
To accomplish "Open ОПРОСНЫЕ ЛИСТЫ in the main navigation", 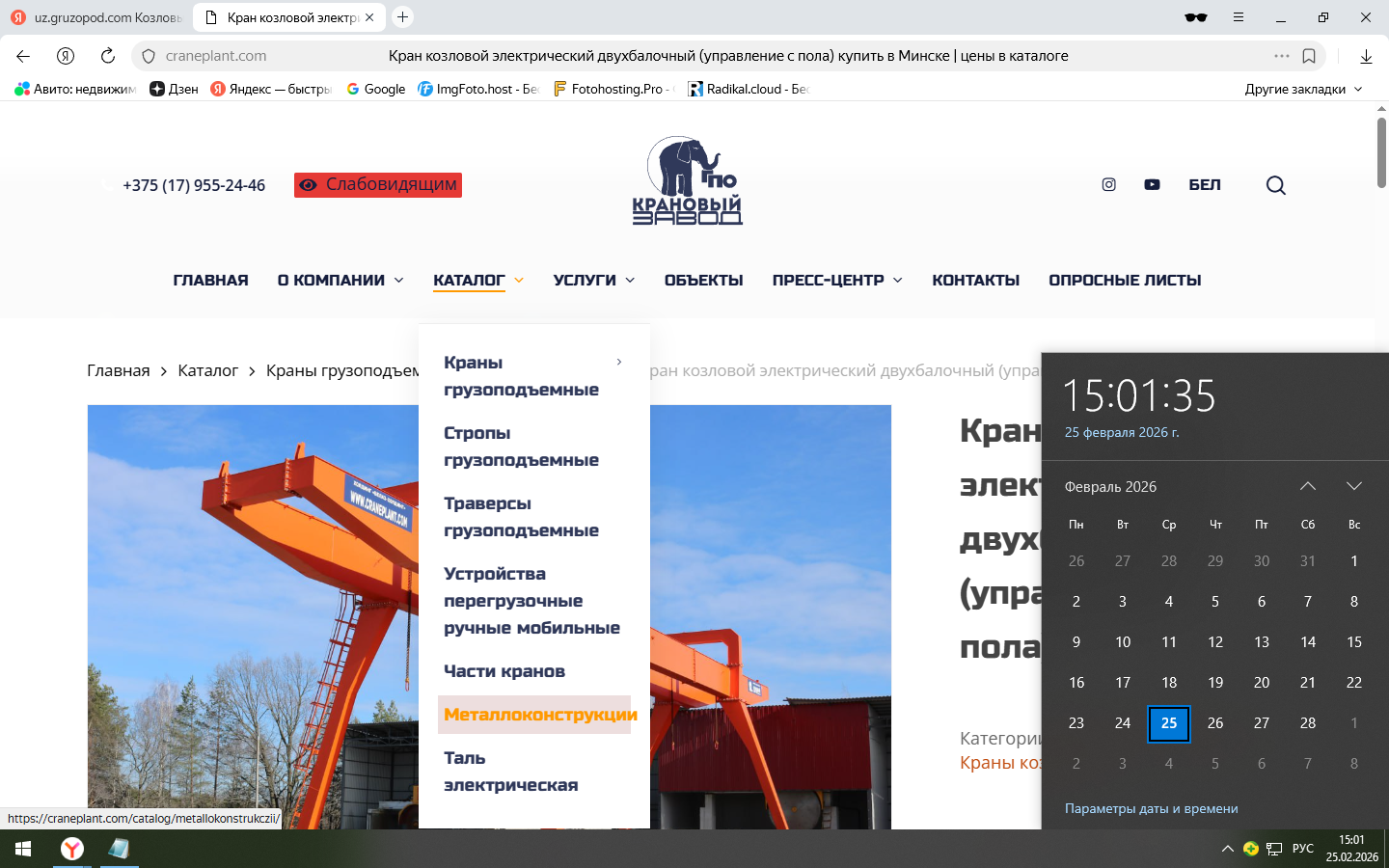I will coord(1125,281).
